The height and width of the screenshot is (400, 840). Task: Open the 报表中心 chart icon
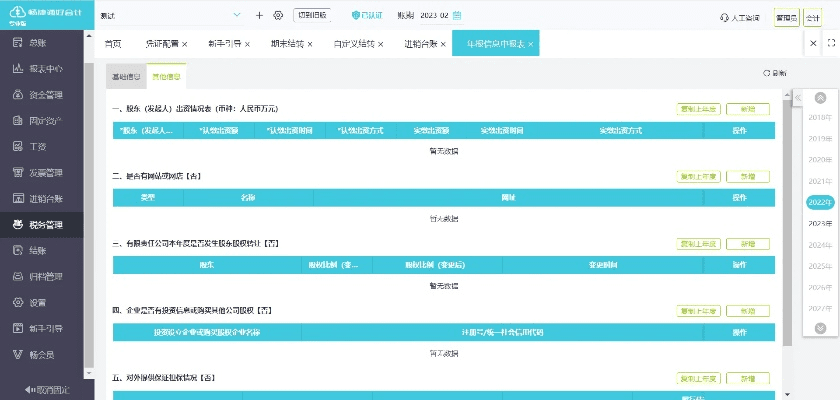click(18, 69)
